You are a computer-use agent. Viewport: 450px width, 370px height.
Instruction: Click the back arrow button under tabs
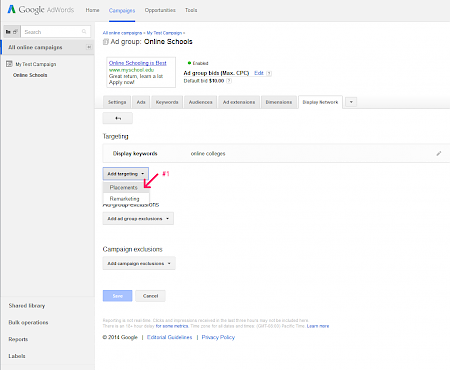point(118,118)
